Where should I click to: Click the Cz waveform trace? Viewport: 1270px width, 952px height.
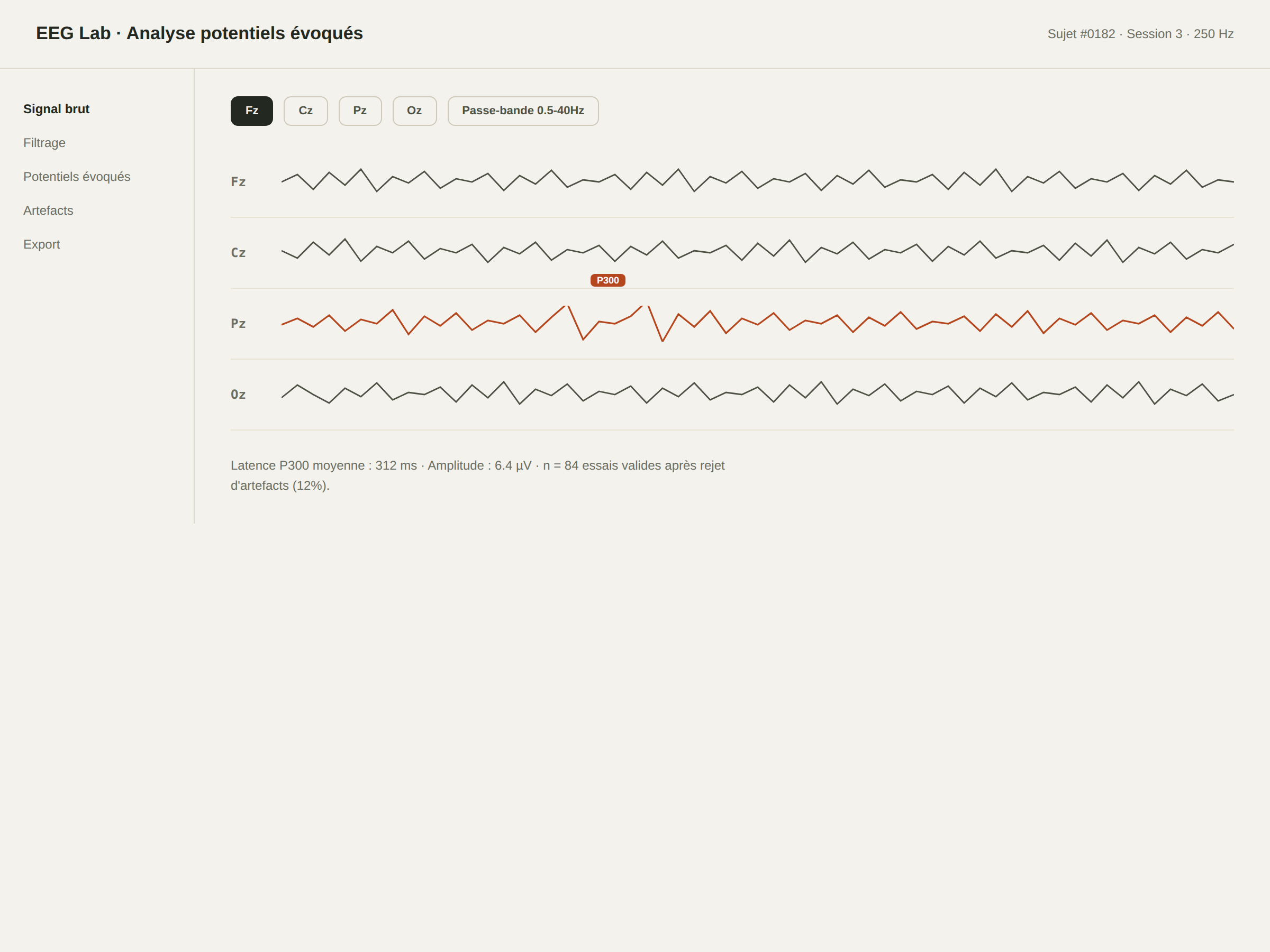tap(757, 251)
